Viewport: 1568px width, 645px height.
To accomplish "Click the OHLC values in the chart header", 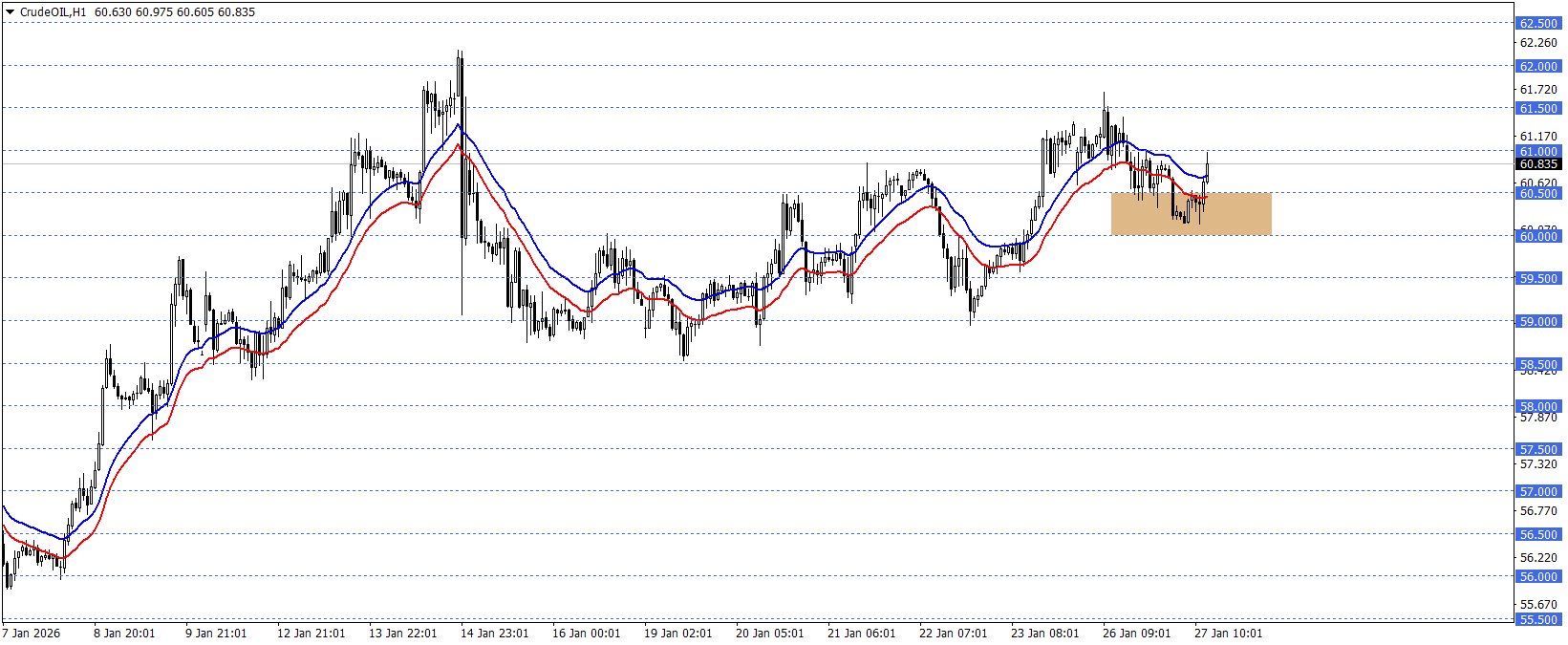I will click(x=175, y=12).
